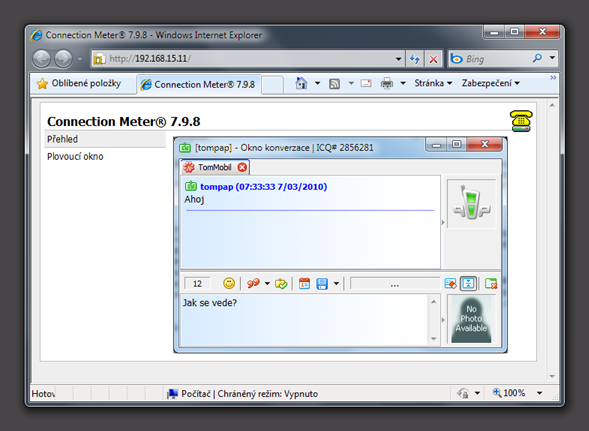
Task: Open the Zabezpečení menu
Action: [491, 83]
